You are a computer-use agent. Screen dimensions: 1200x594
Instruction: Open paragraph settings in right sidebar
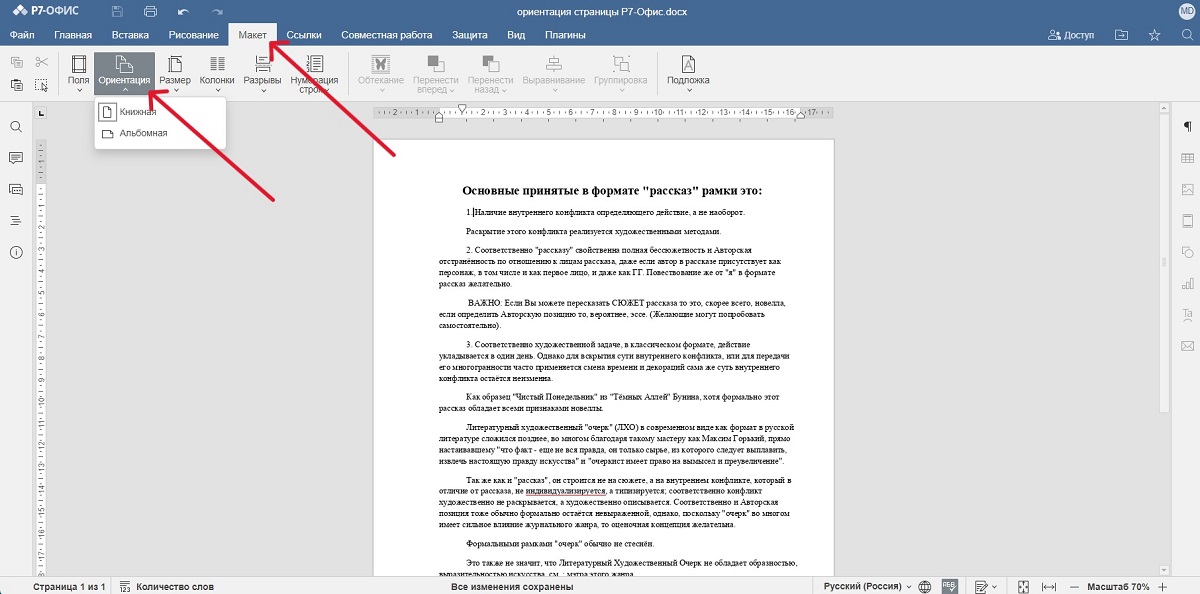click(x=1188, y=126)
